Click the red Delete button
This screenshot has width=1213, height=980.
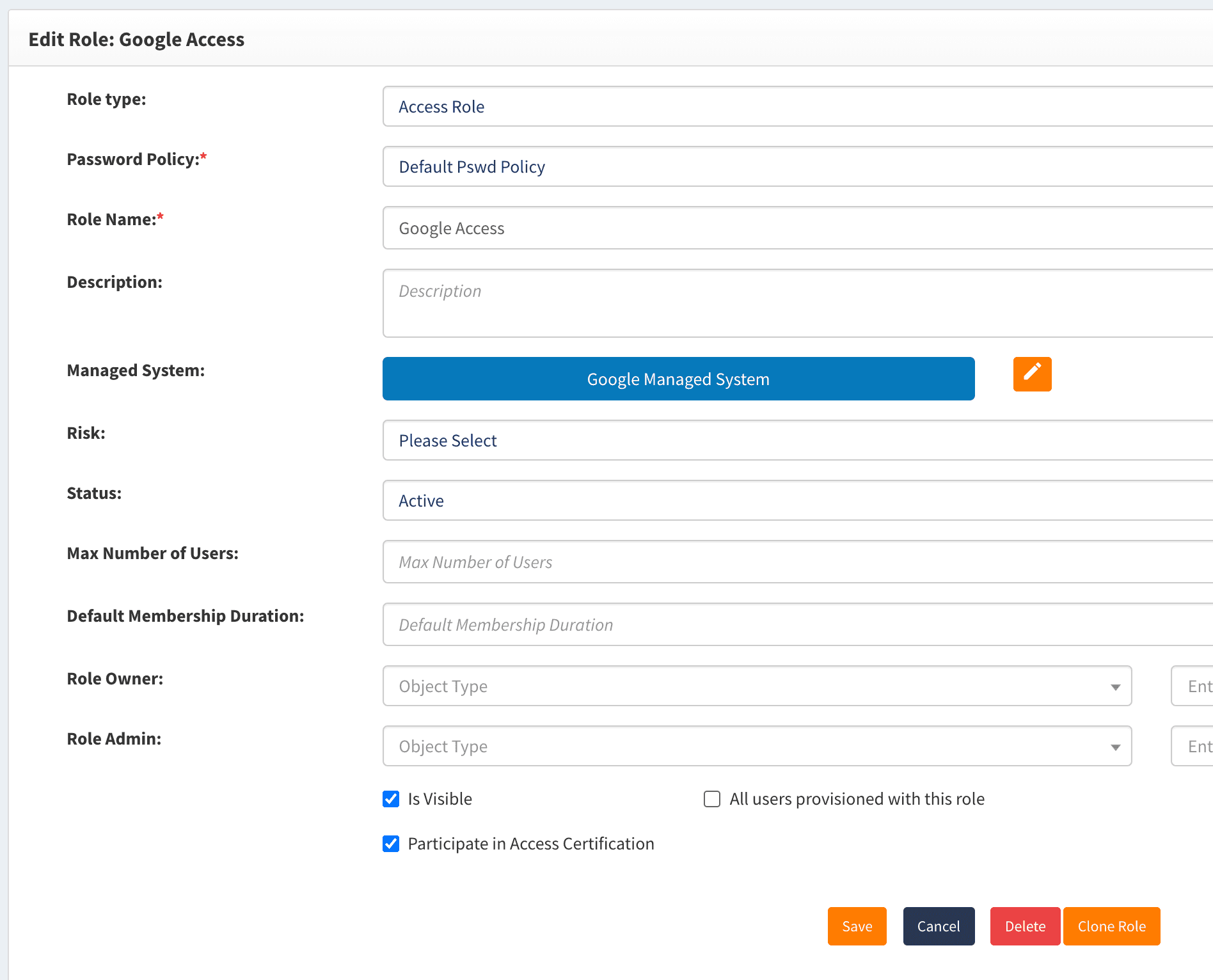tap(1025, 926)
